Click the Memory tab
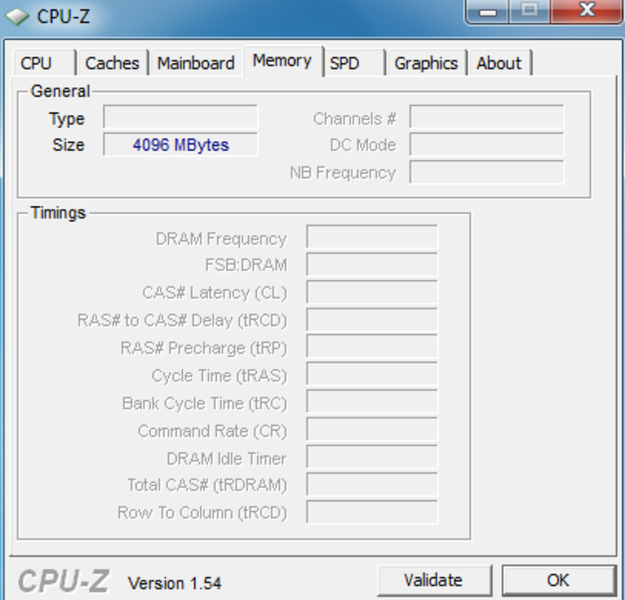Image resolution: width=625 pixels, height=600 pixels. tap(282, 61)
